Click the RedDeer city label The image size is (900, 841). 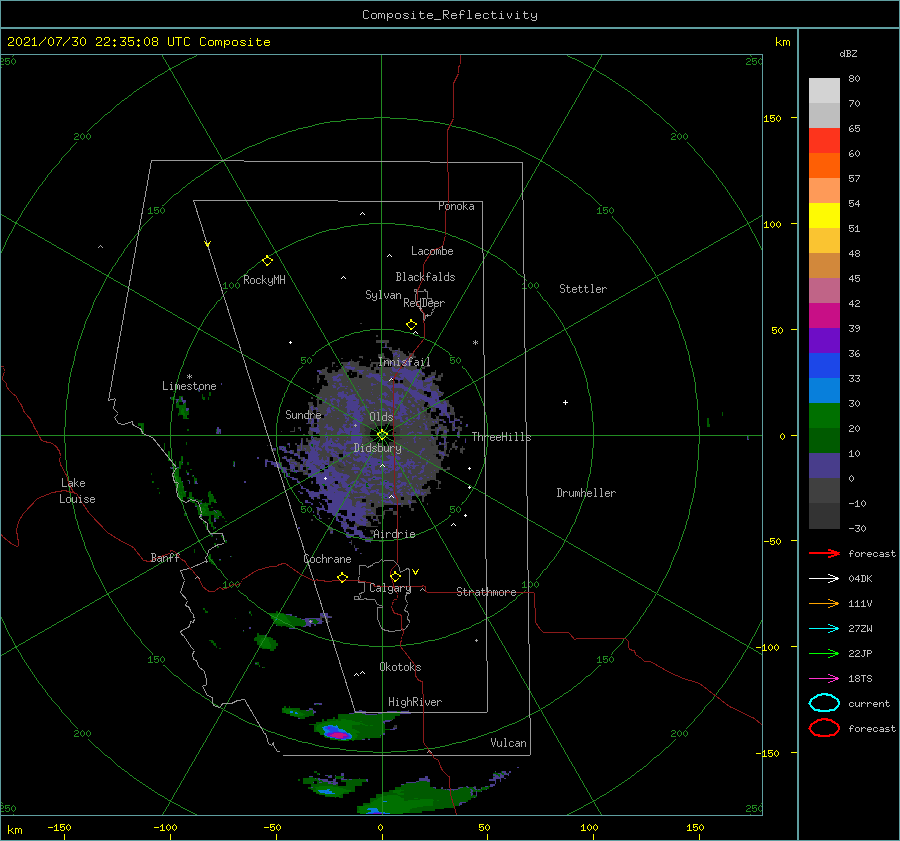point(424,303)
